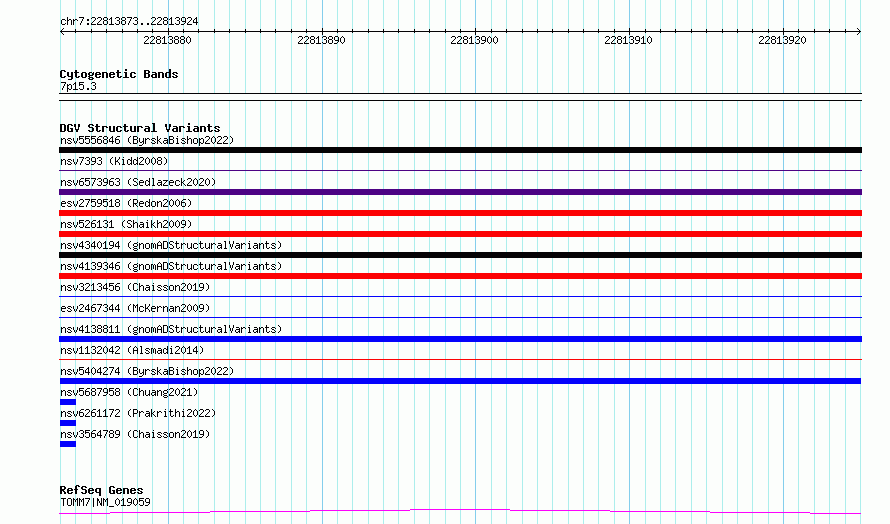Click the Cytogenetic Bands track title

click(119, 74)
